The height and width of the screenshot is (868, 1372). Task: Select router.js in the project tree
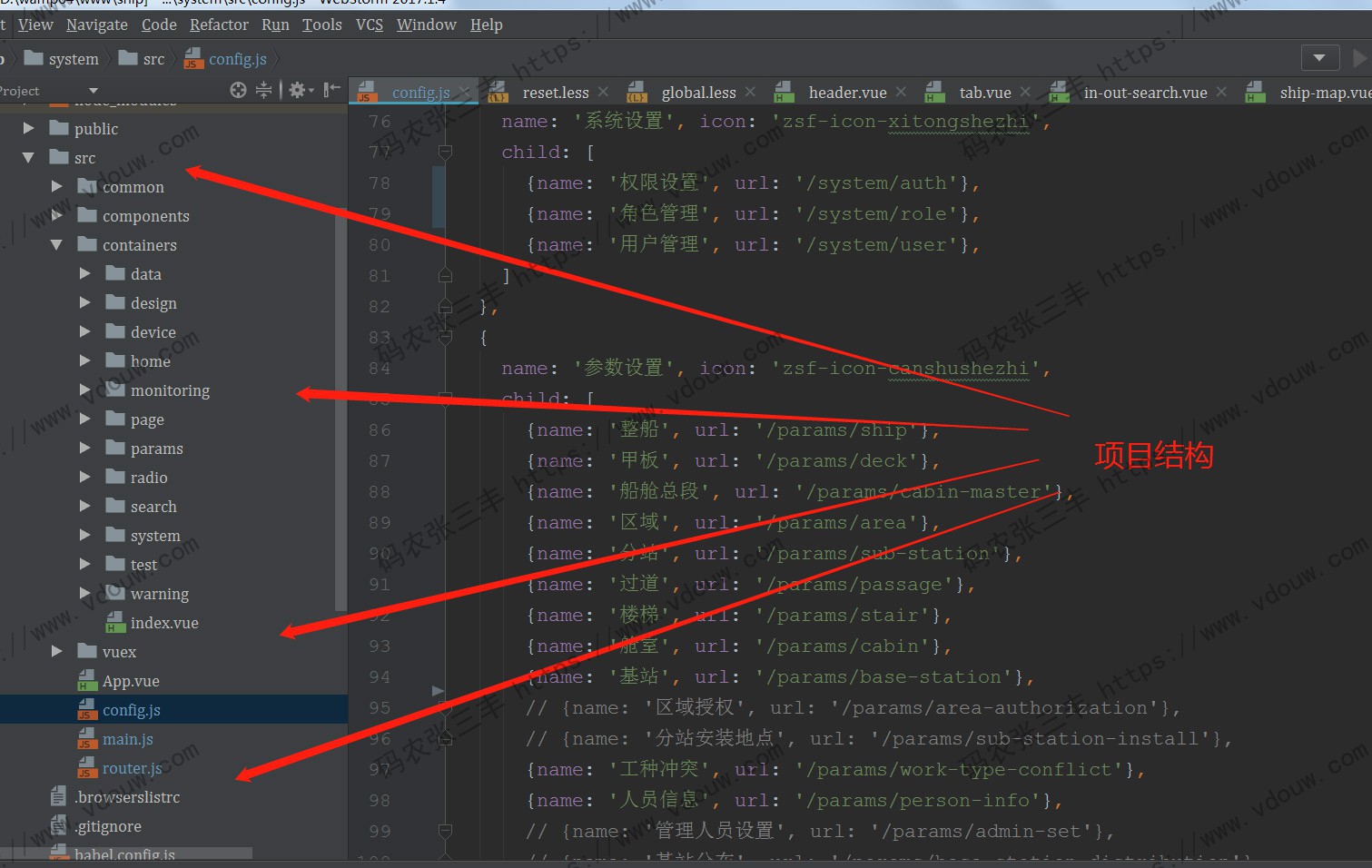tap(132, 768)
